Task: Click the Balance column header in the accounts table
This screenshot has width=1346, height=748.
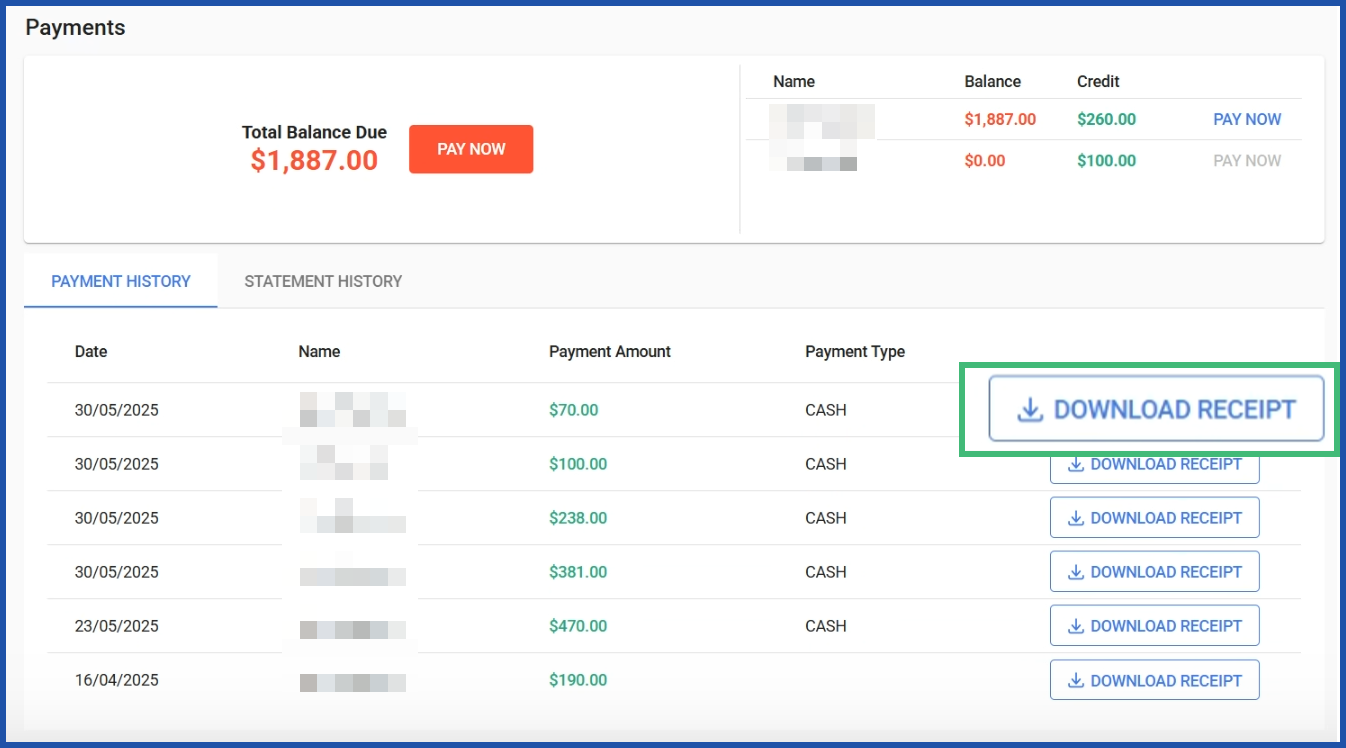Action: pos(992,81)
